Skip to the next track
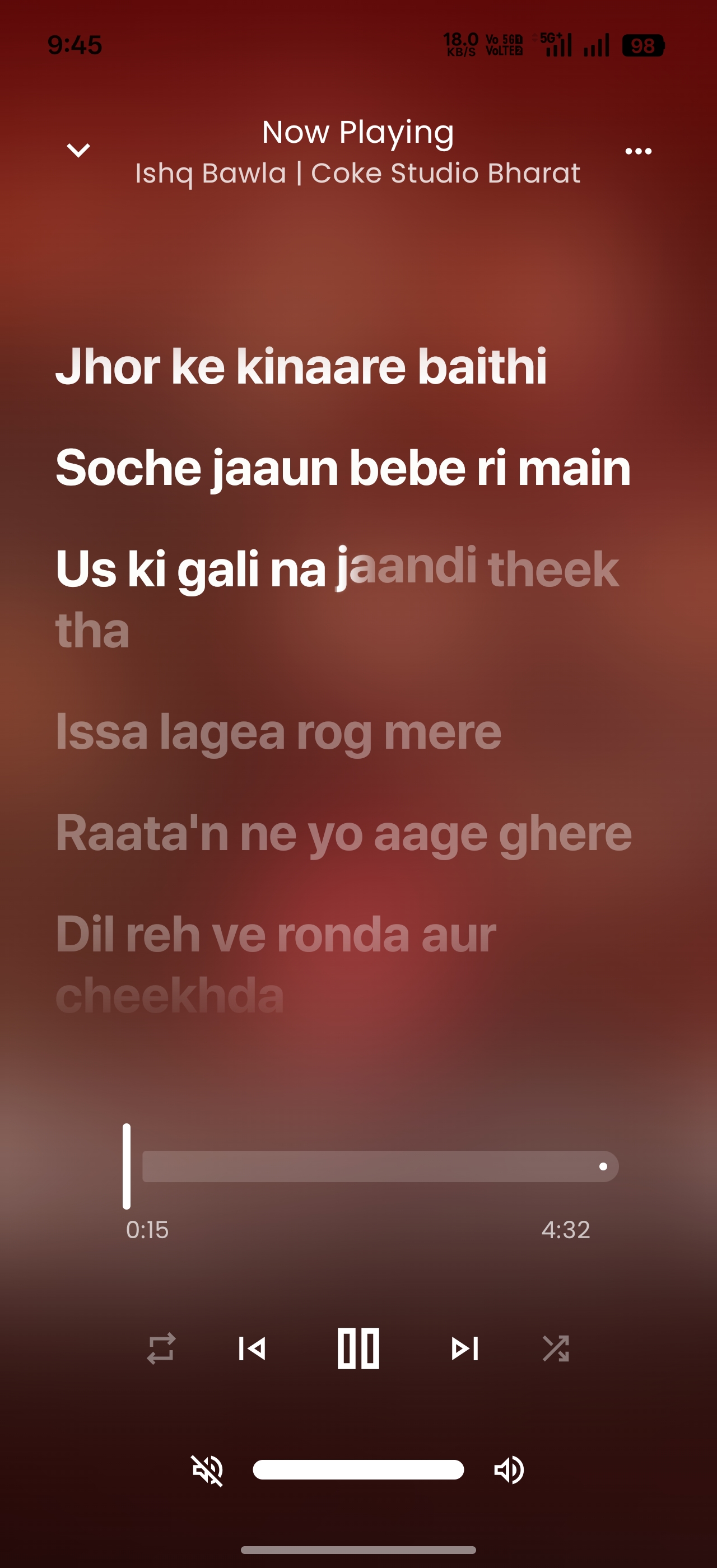 tap(465, 1348)
